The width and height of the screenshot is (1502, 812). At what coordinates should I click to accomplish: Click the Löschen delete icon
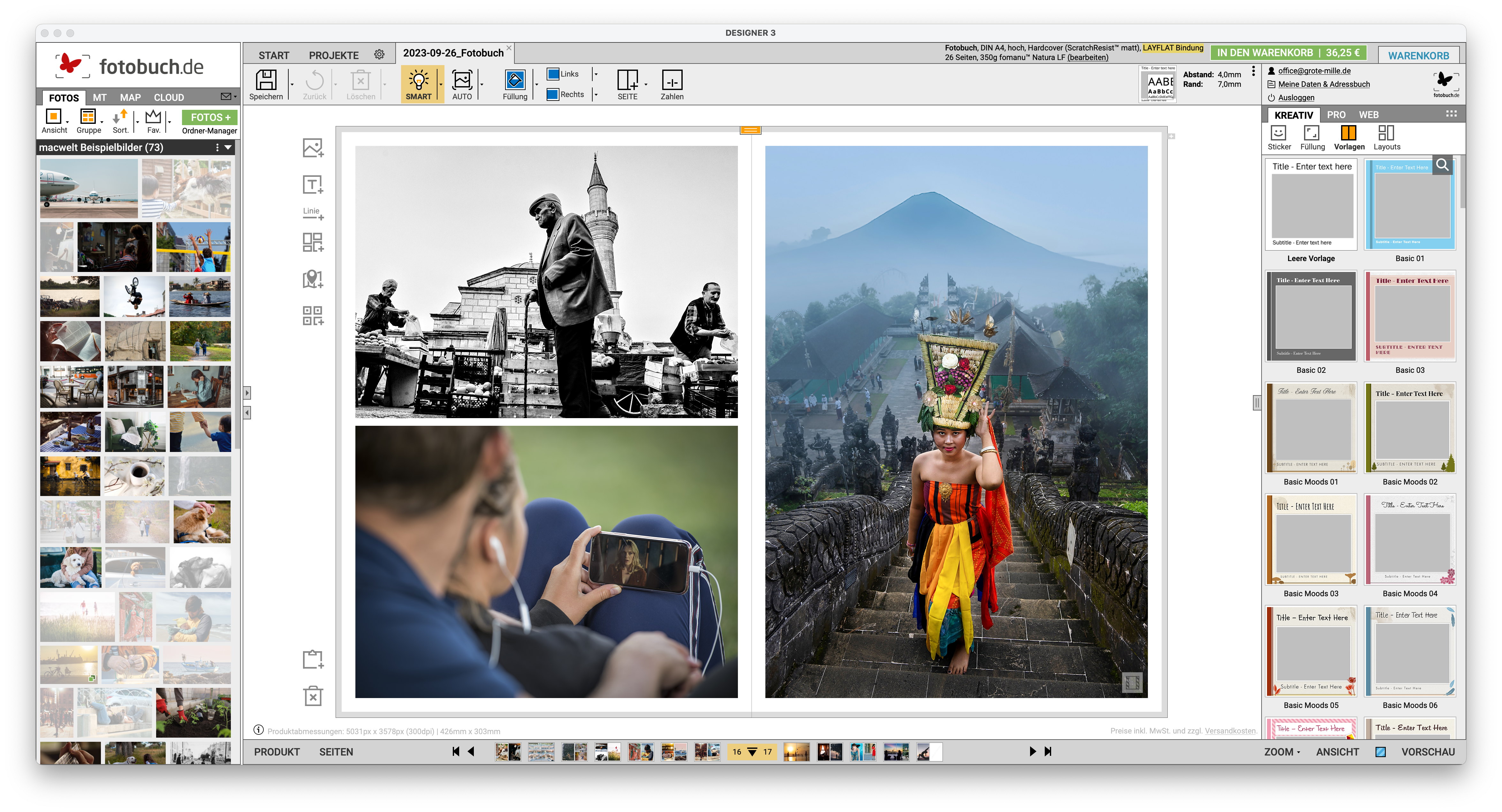(360, 80)
